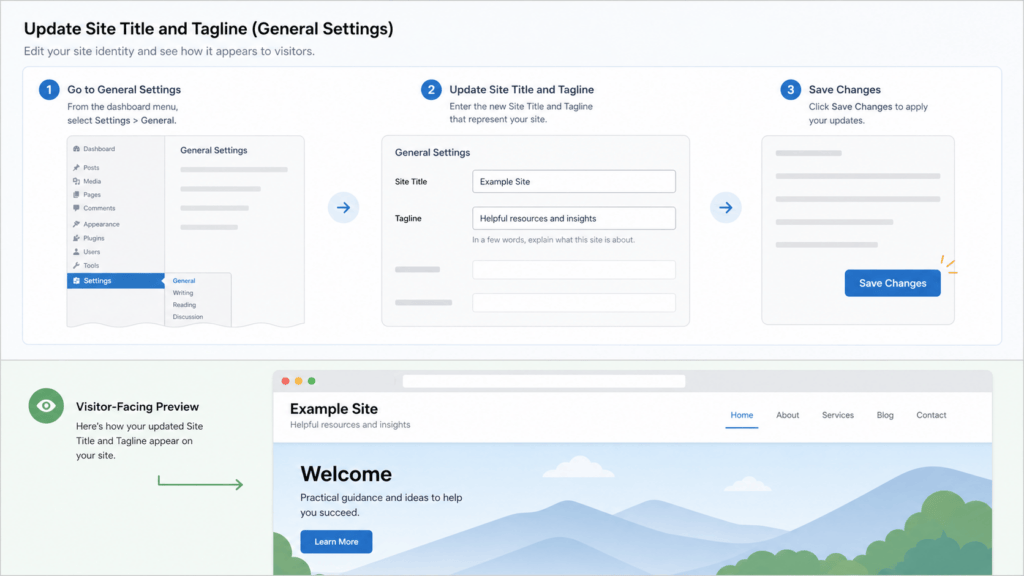Click the "Helpful resources and insights" preview tagline
Screen dimensions: 1024x576
coord(350,424)
